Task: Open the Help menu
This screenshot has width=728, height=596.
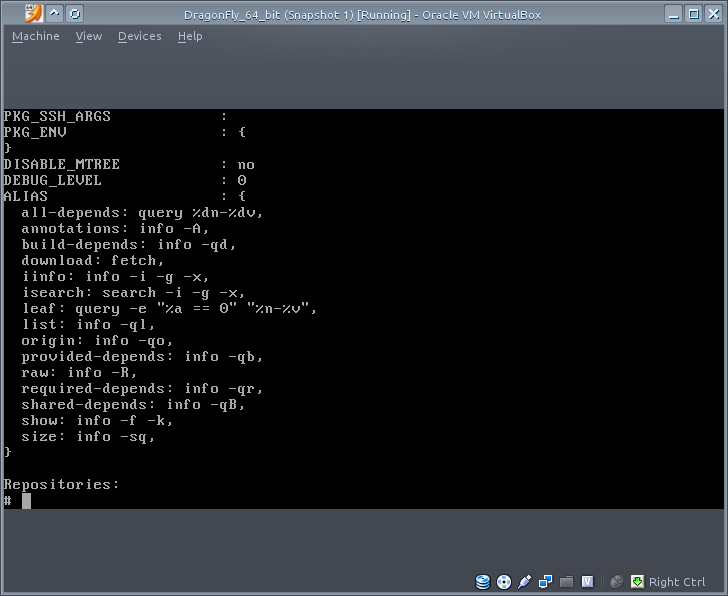Action: coord(190,36)
